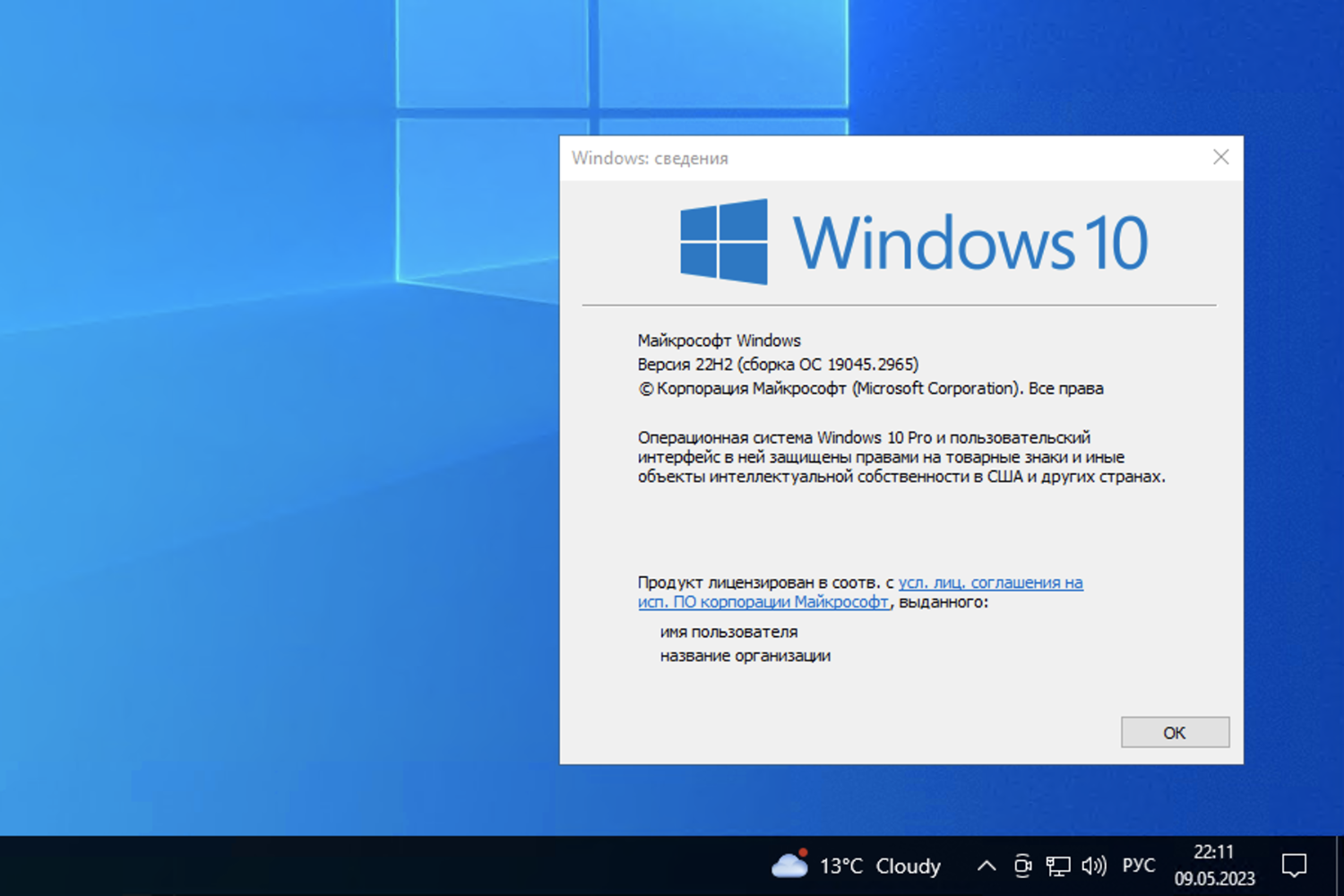Click the red notification badge on the weather icon
The height and width of the screenshot is (896, 1344).
(x=804, y=851)
